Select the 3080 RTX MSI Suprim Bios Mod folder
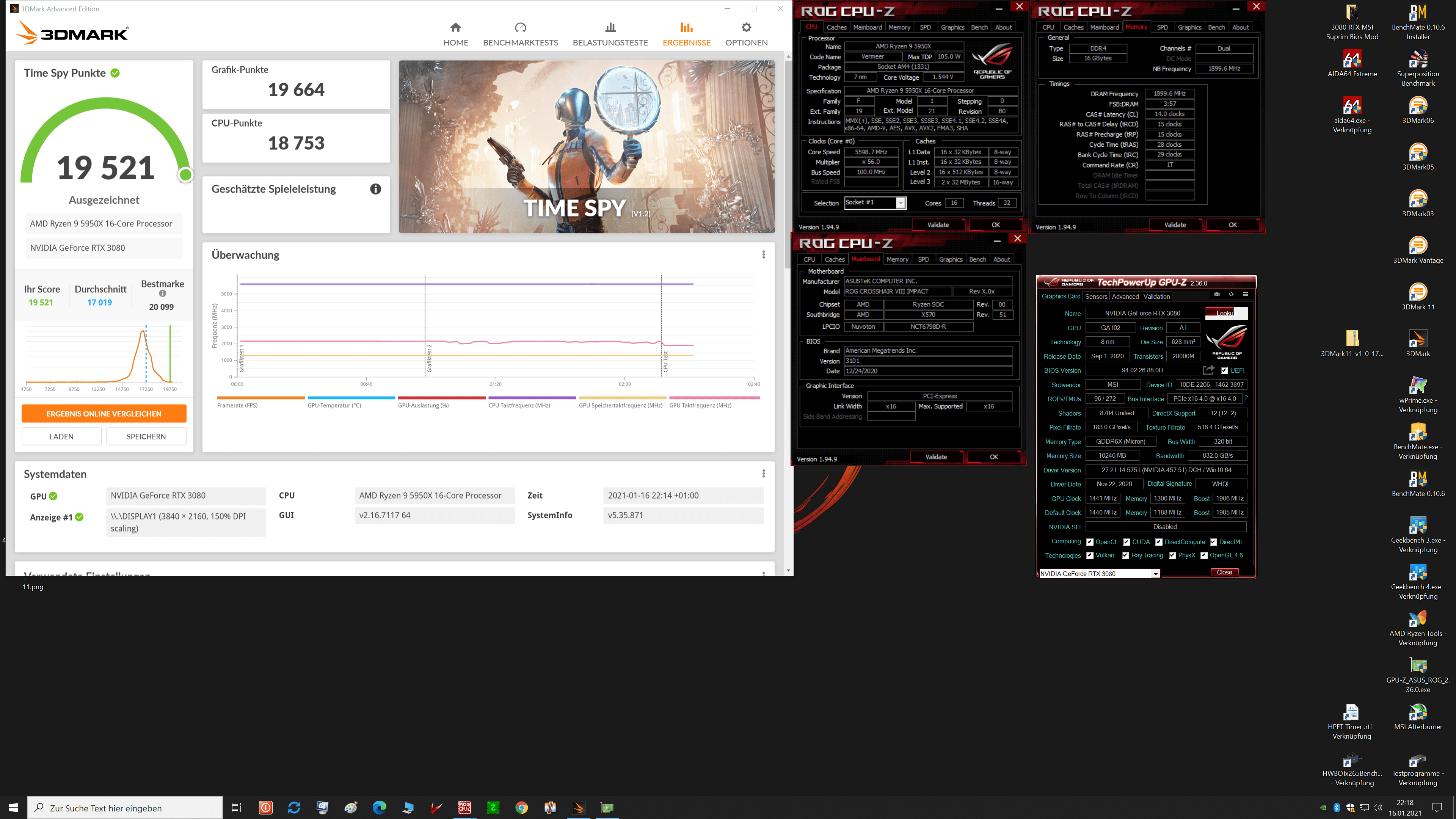This screenshot has height=819, width=1456. 1352,22
